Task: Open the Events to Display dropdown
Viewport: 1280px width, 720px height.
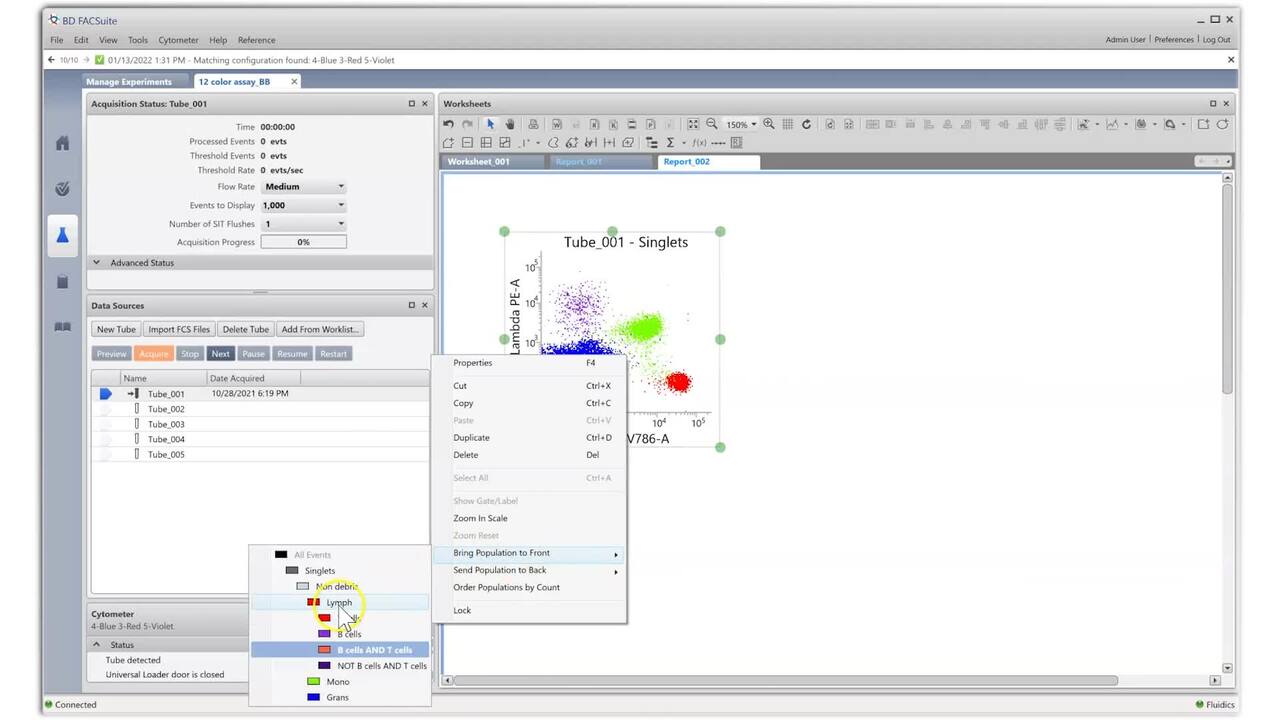Action: (x=304, y=205)
